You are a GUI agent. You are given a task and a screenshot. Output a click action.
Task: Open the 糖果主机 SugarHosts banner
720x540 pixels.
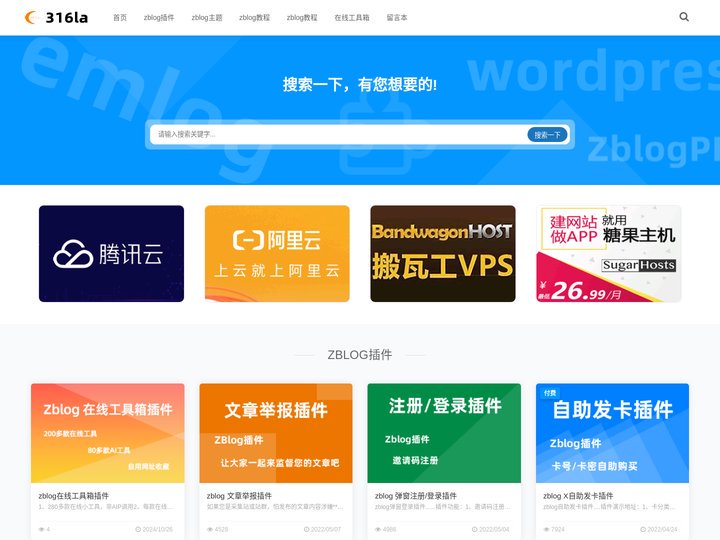click(608, 253)
